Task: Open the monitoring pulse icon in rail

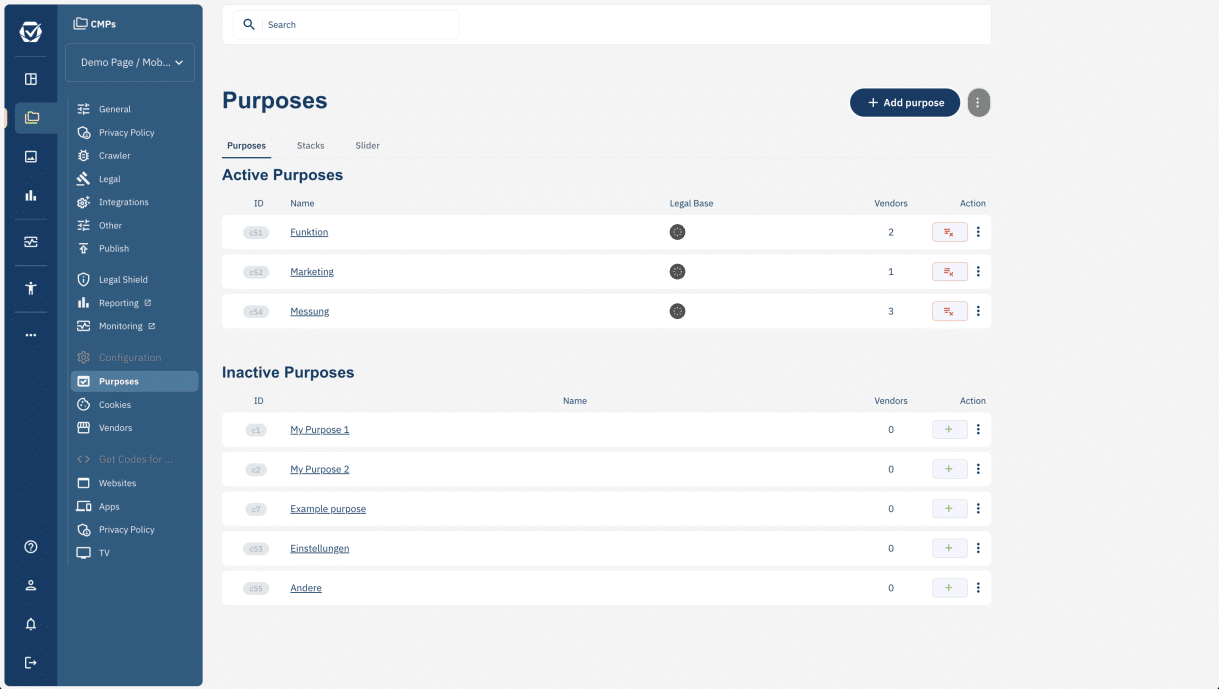Action: click(x=31, y=242)
